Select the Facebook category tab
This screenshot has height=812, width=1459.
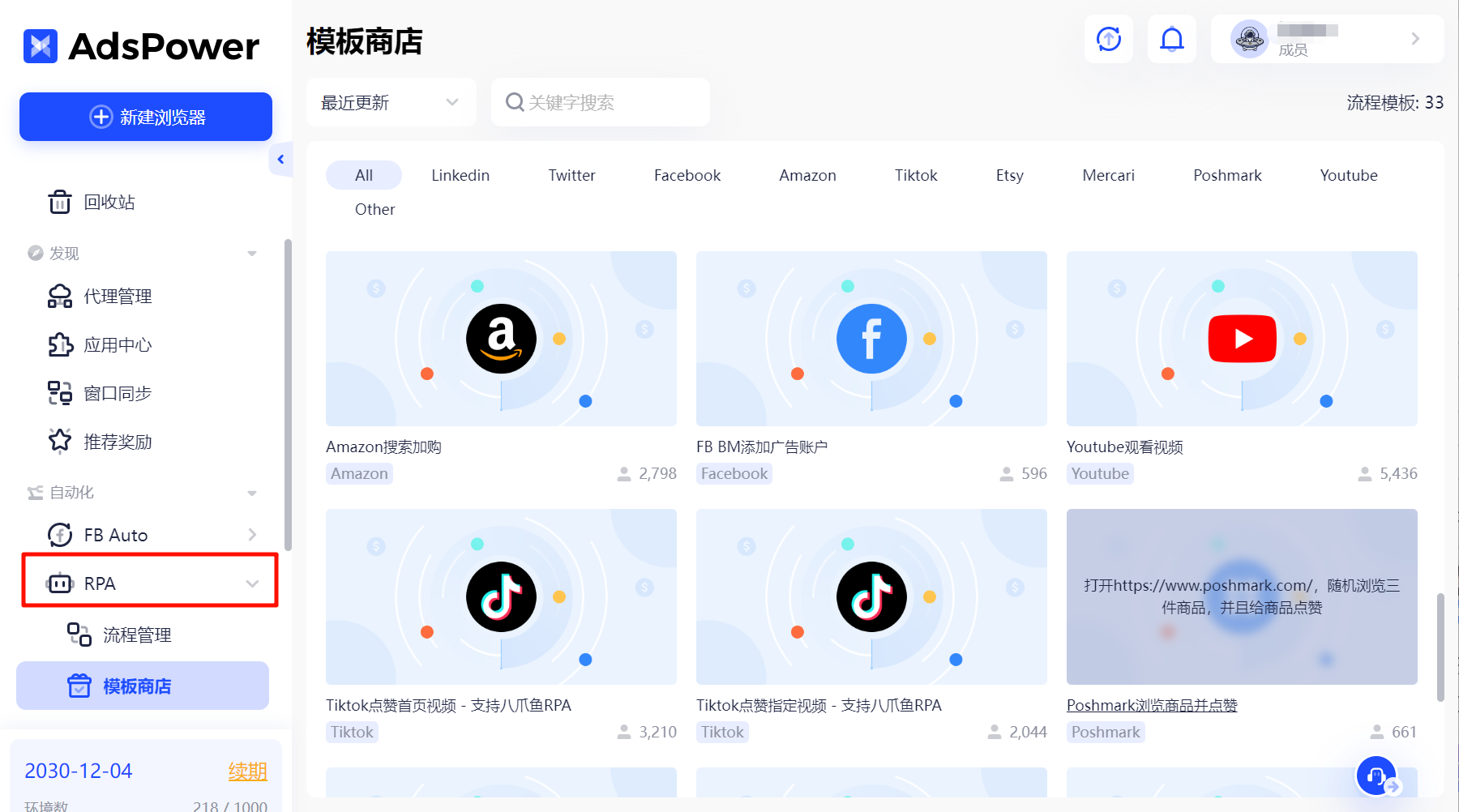(x=687, y=175)
